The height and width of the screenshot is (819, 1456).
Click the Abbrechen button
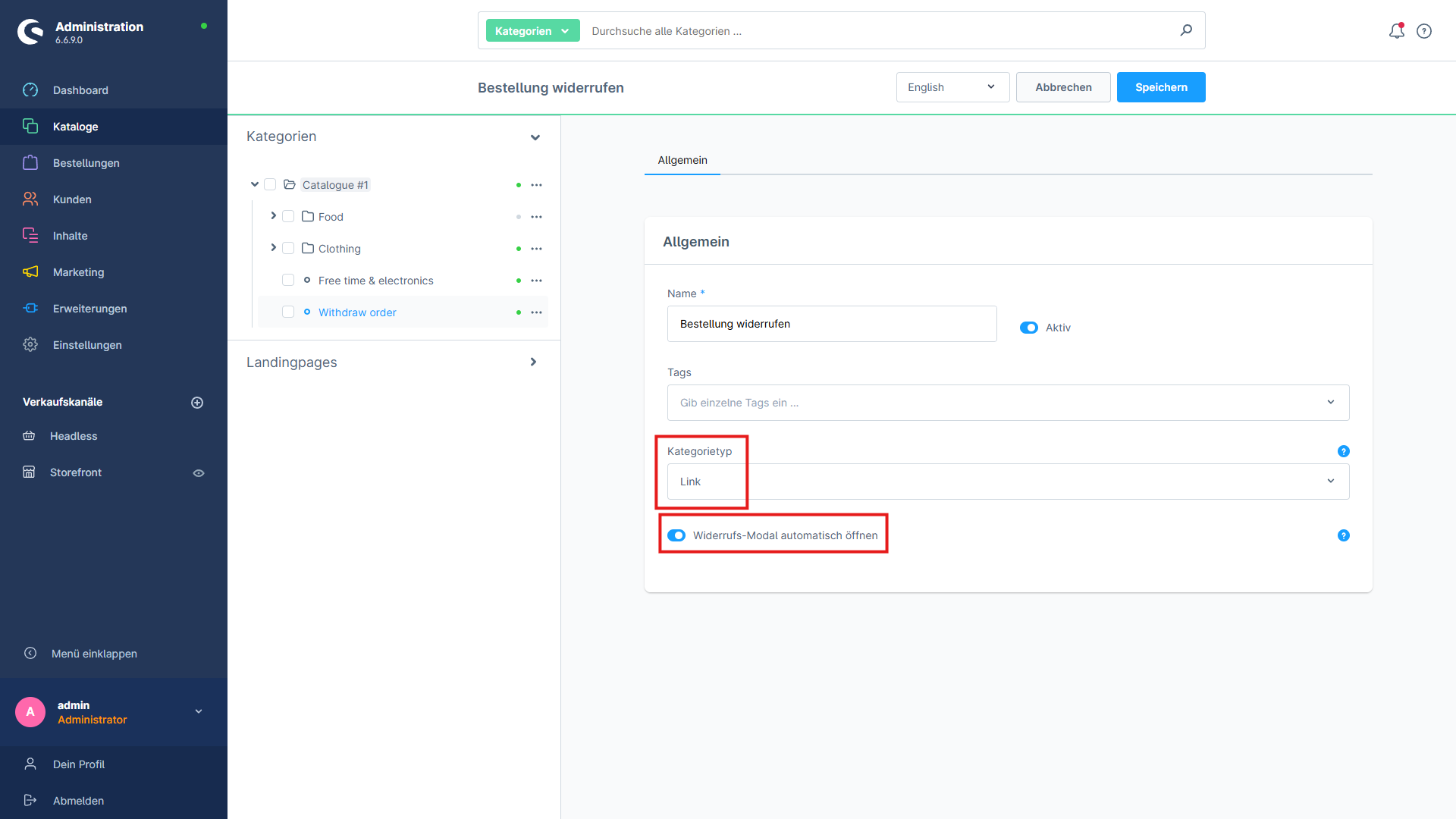pos(1062,87)
